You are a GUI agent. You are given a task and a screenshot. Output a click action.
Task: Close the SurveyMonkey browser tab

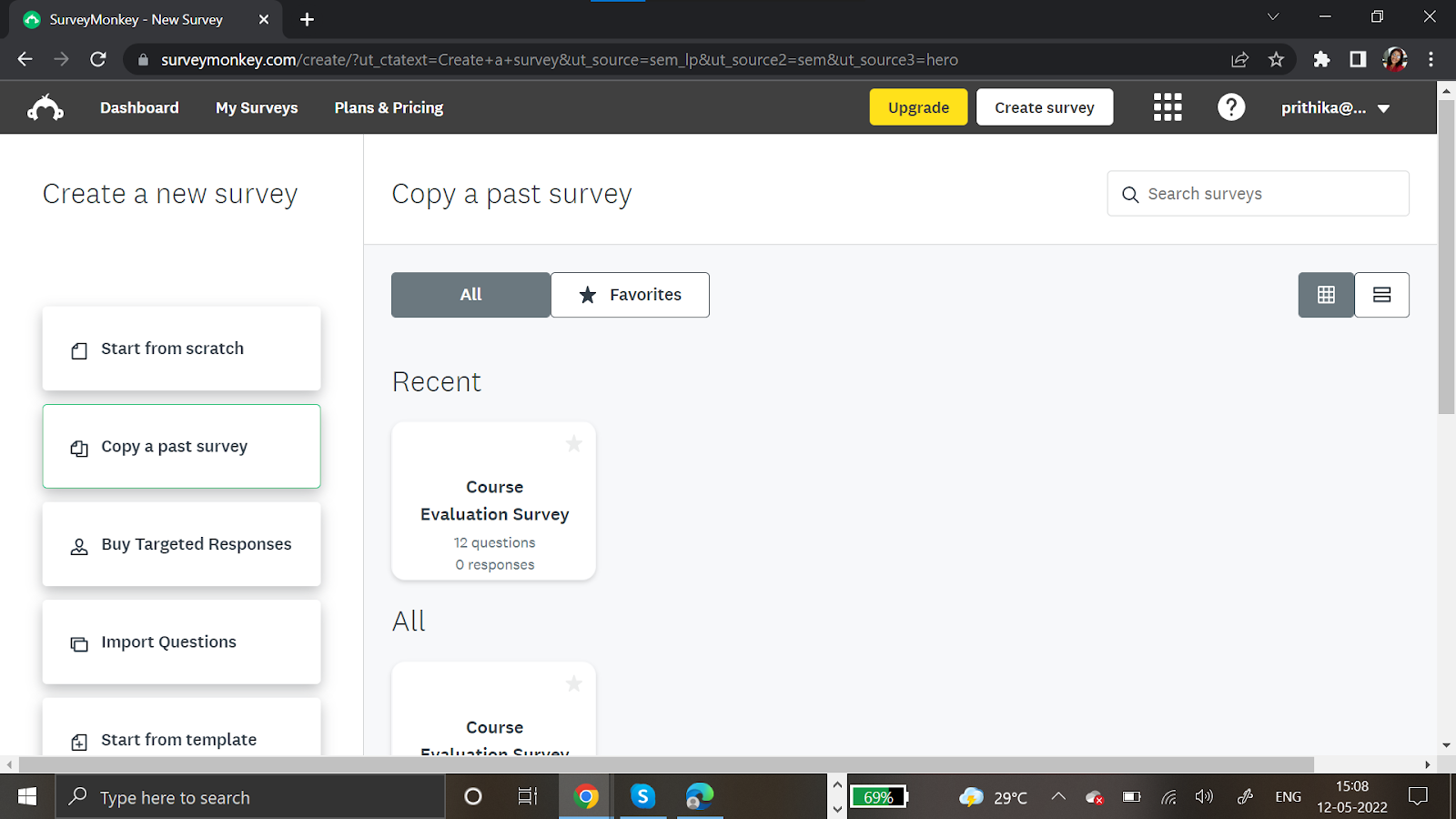[x=264, y=19]
